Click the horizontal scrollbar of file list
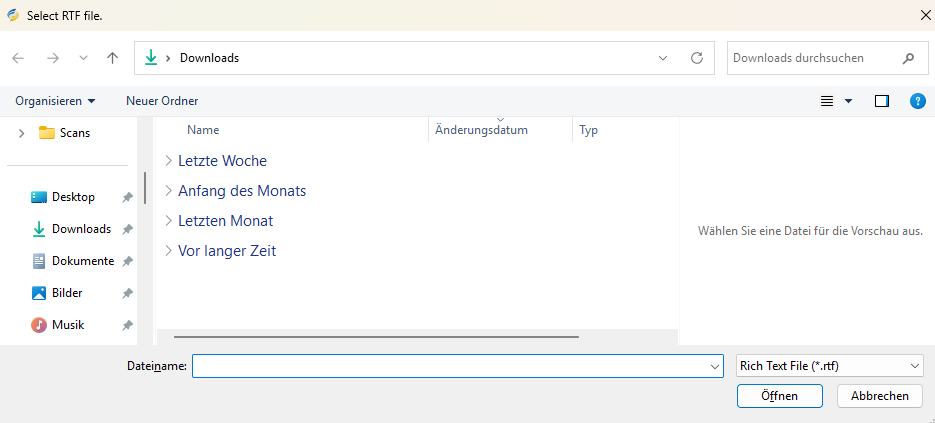 click(368, 337)
